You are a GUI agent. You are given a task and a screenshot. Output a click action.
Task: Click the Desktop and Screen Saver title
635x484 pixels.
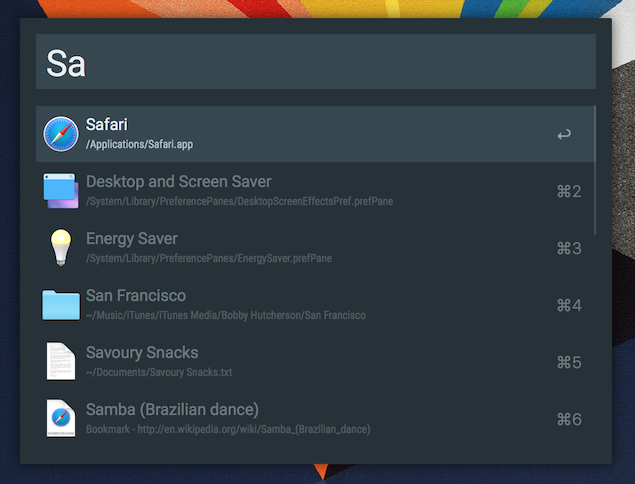(x=178, y=182)
